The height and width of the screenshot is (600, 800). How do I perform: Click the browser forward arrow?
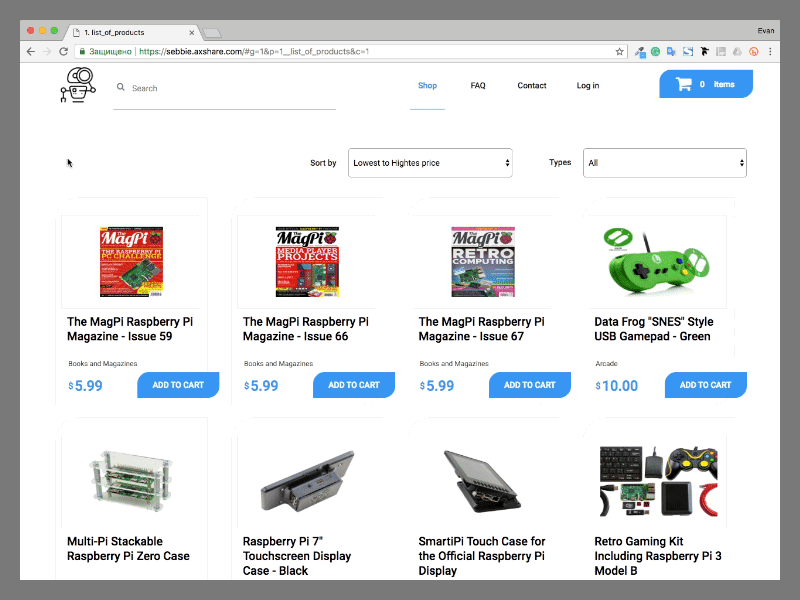(47, 52)
